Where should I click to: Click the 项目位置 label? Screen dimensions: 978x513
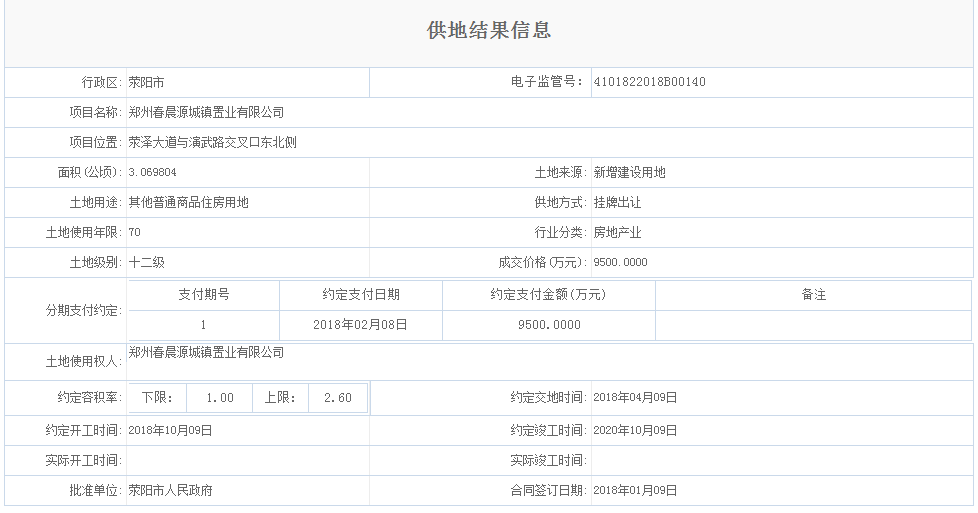[x=95, y=142]
